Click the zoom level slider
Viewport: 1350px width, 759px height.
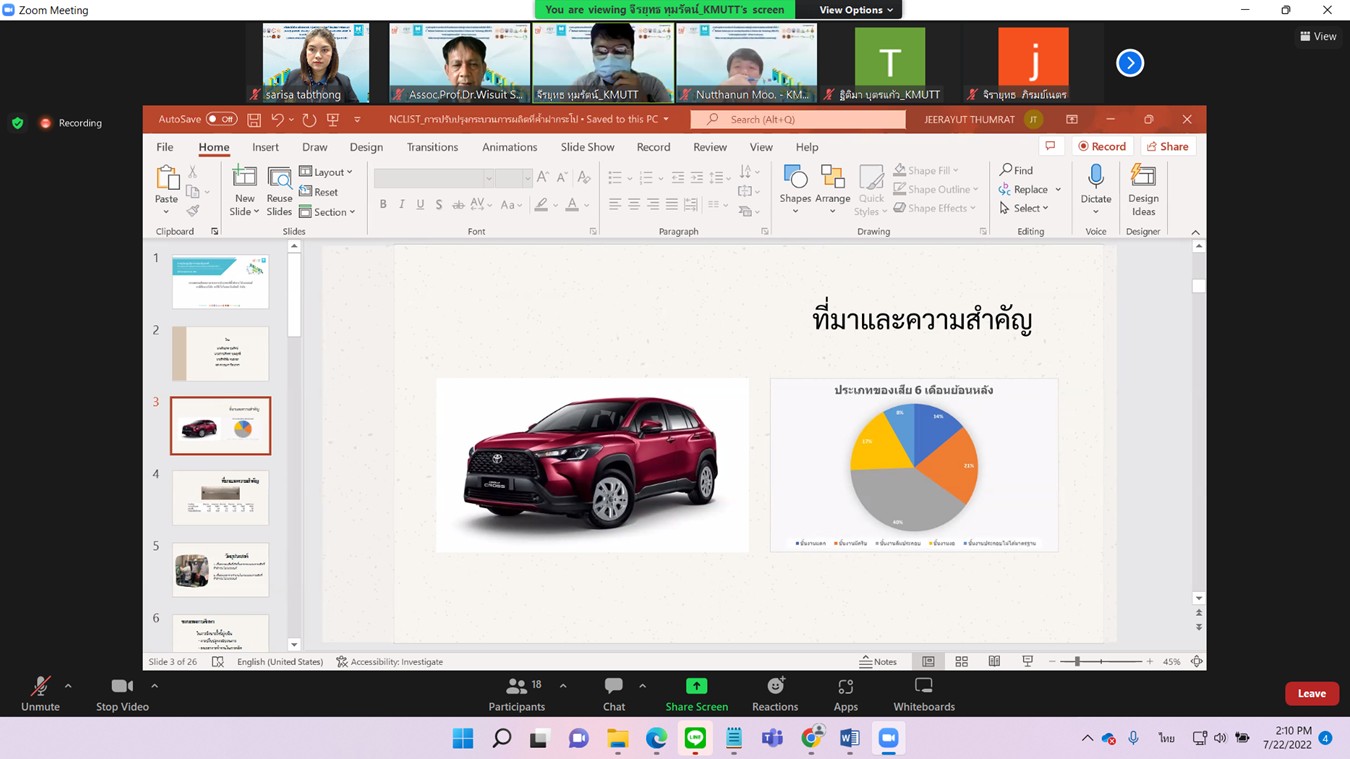(x=1100, y=662)
